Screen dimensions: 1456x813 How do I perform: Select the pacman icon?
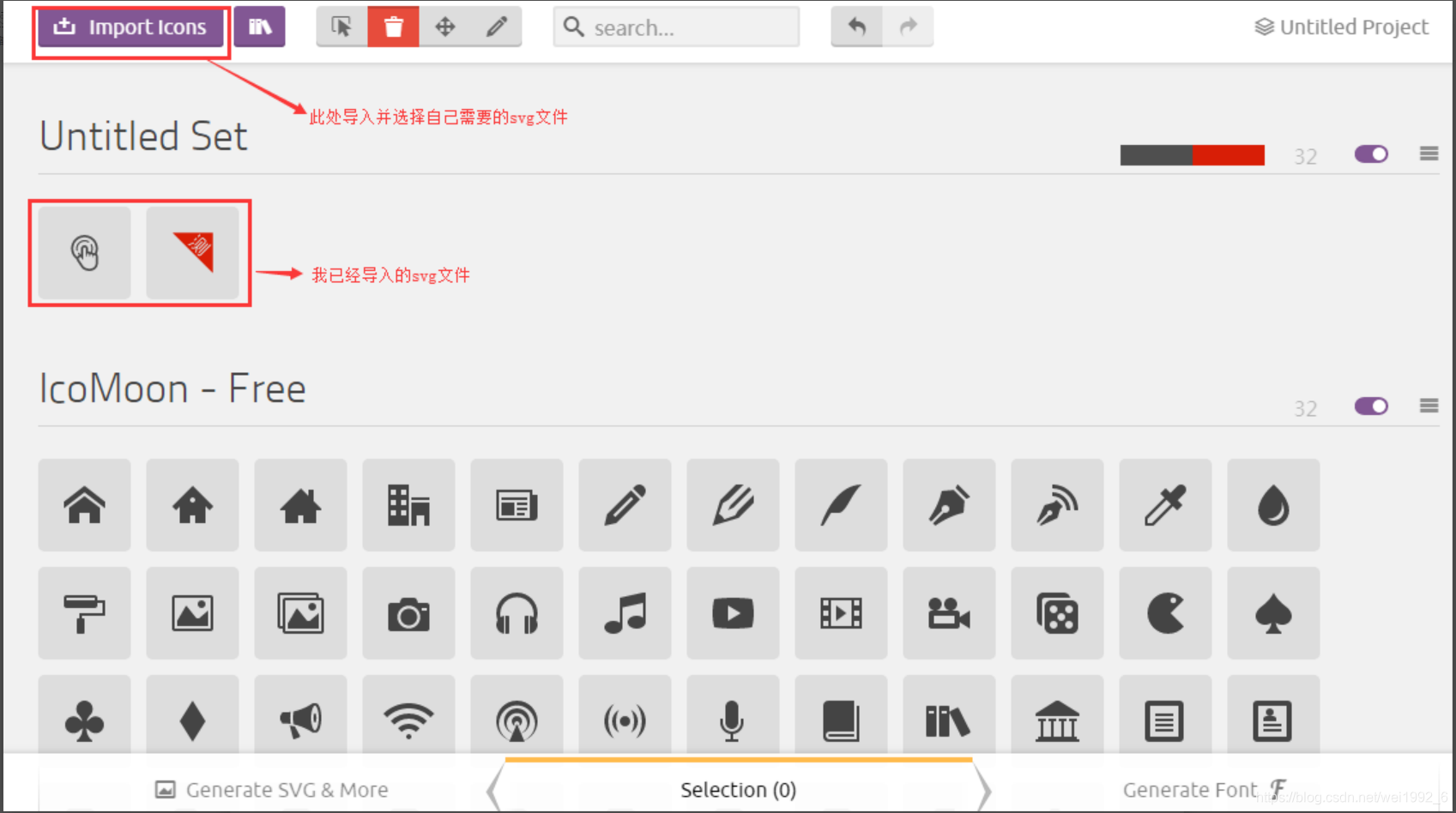tap(1165, 613)
